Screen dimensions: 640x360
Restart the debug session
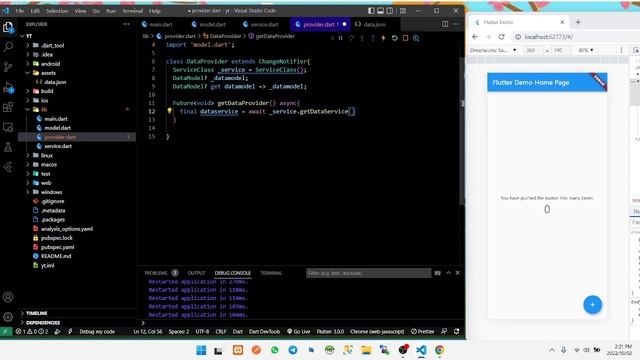[394, 38]
